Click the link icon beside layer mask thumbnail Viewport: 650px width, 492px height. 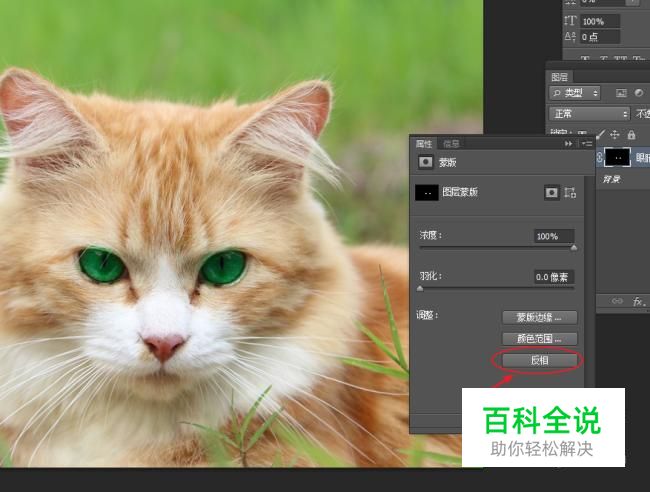tap(600, 158)
